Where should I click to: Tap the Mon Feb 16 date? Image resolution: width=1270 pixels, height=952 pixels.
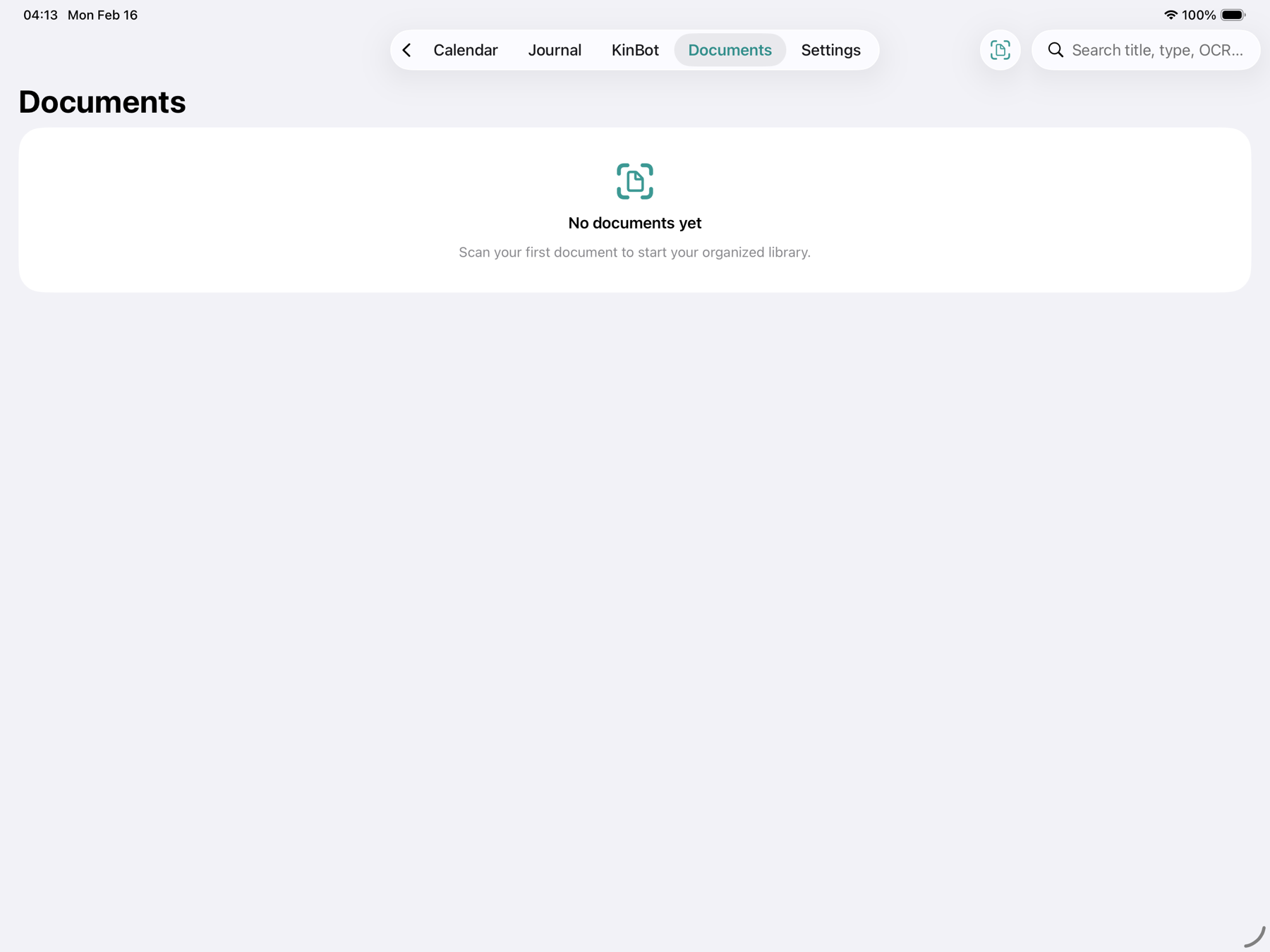102,15
